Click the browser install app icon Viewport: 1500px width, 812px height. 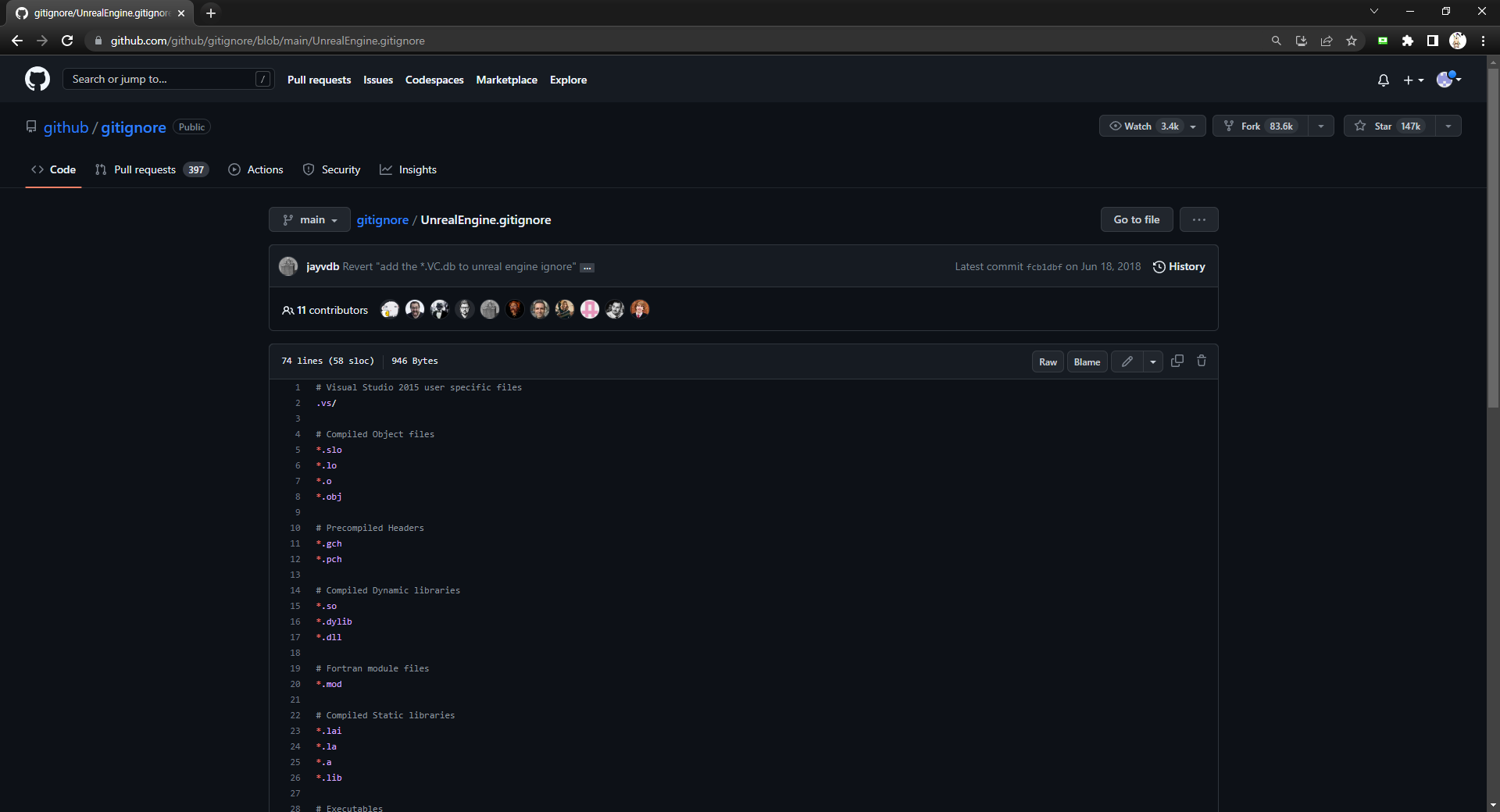click(1302, 41)
